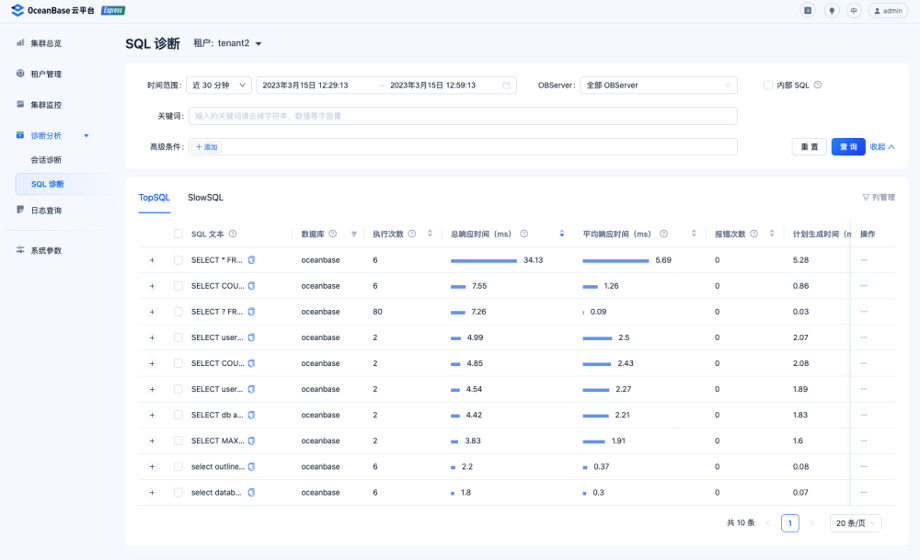Sort by 总响应时间 column sorter
The height and width of the screenshot is (560, 920).
pos(562,234)
